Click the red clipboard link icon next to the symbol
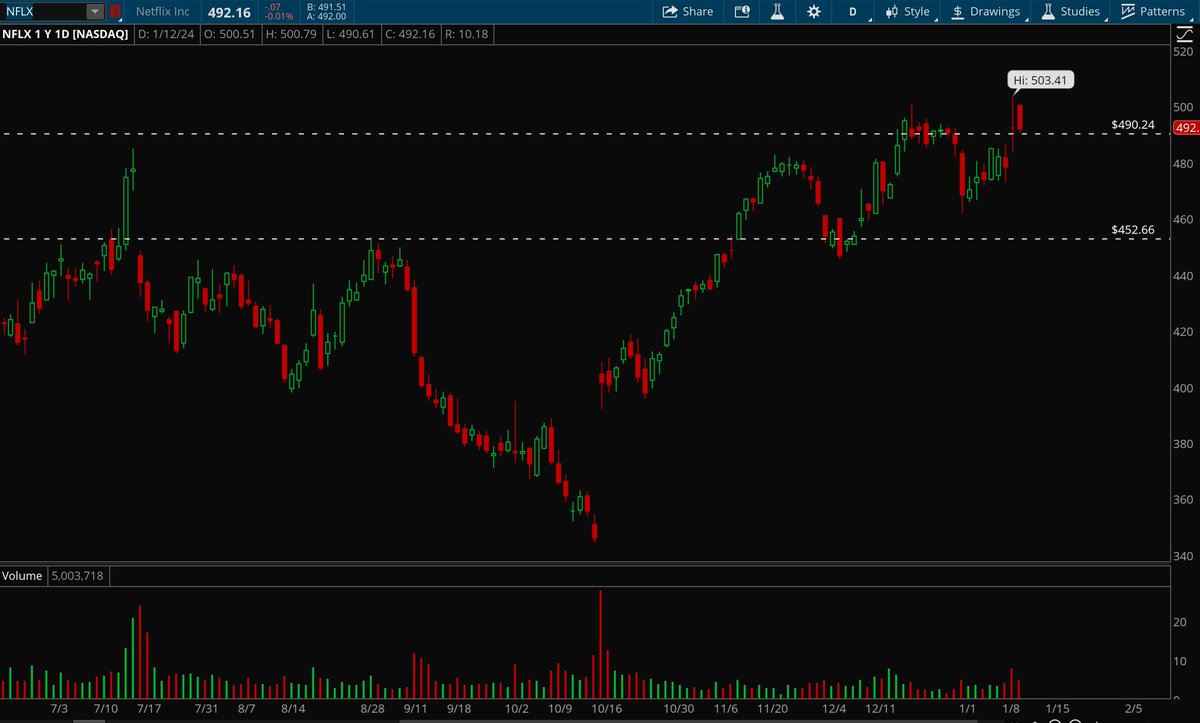The width and height of the screenshot is (1200, 723). 115,11
